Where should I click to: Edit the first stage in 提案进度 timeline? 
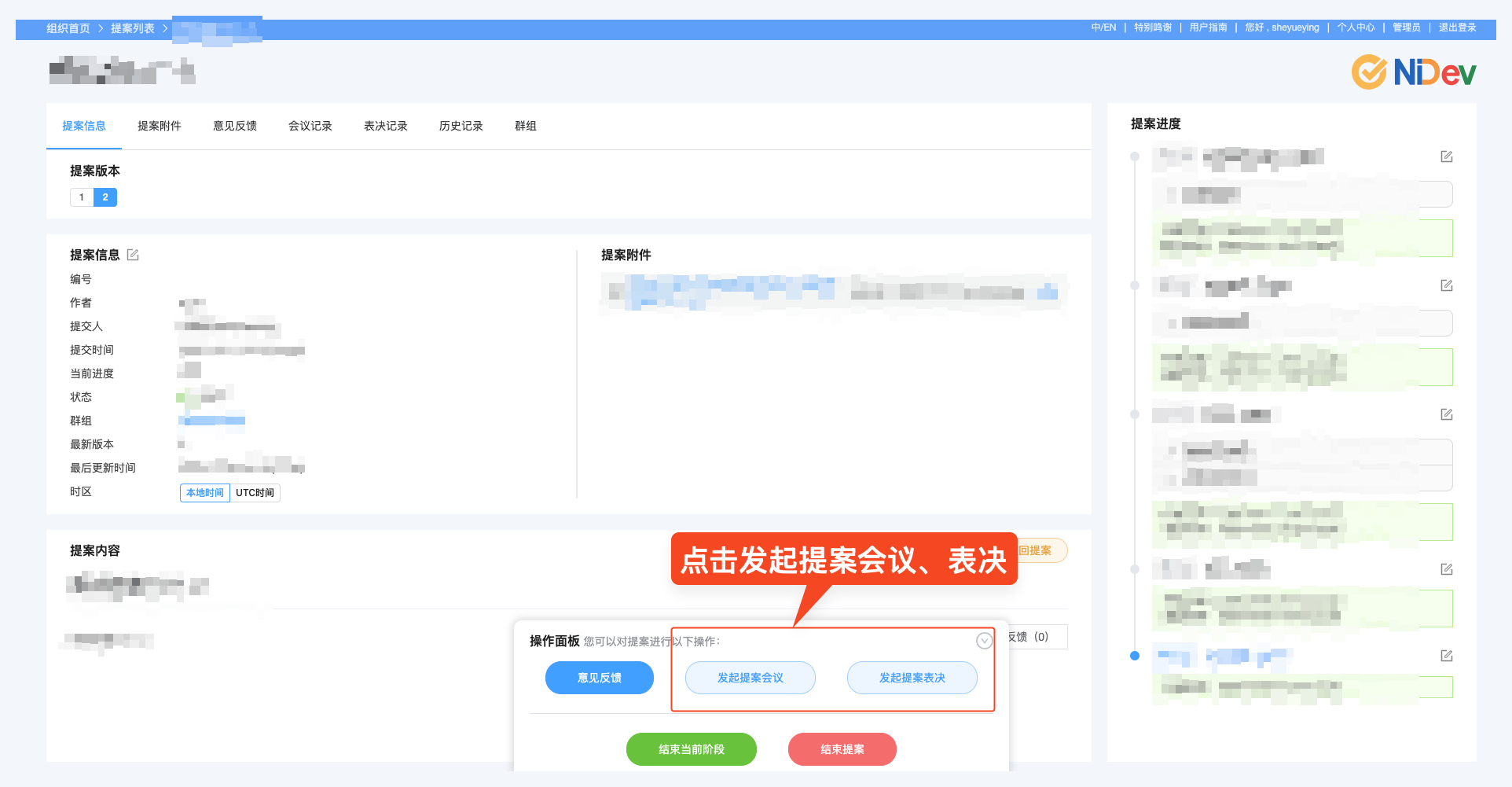point(1447,156)
